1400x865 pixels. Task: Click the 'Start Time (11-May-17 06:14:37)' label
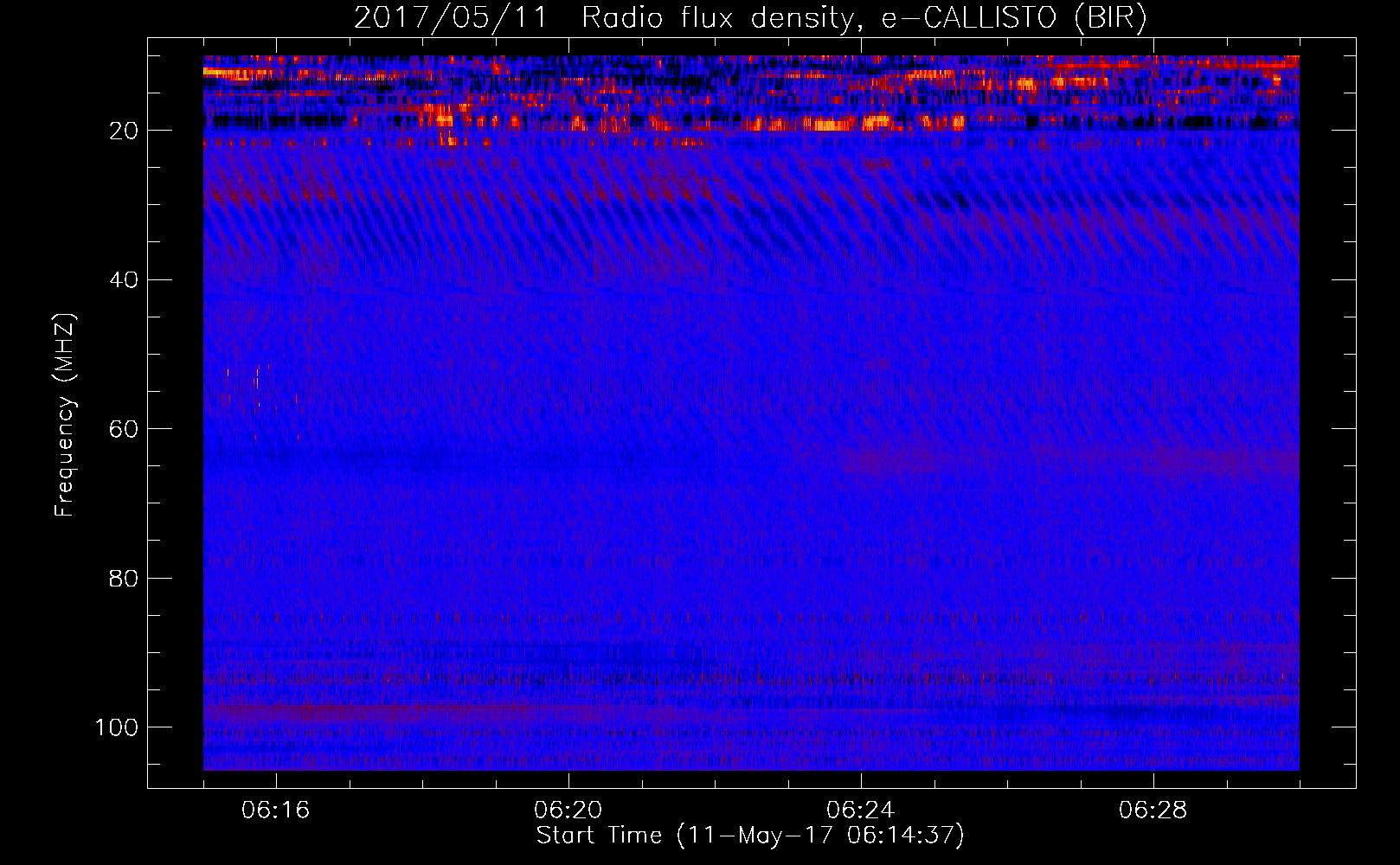(750, 836)
